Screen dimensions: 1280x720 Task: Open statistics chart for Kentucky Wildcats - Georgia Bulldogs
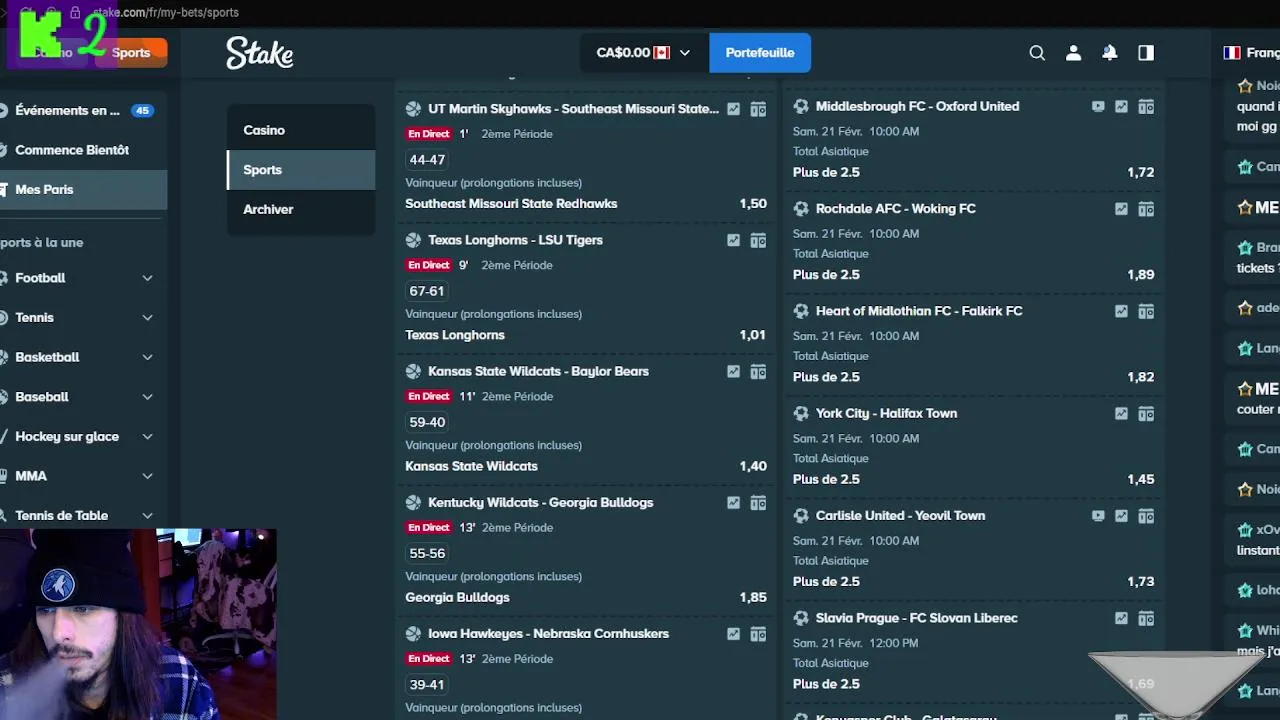click(734, 502)
